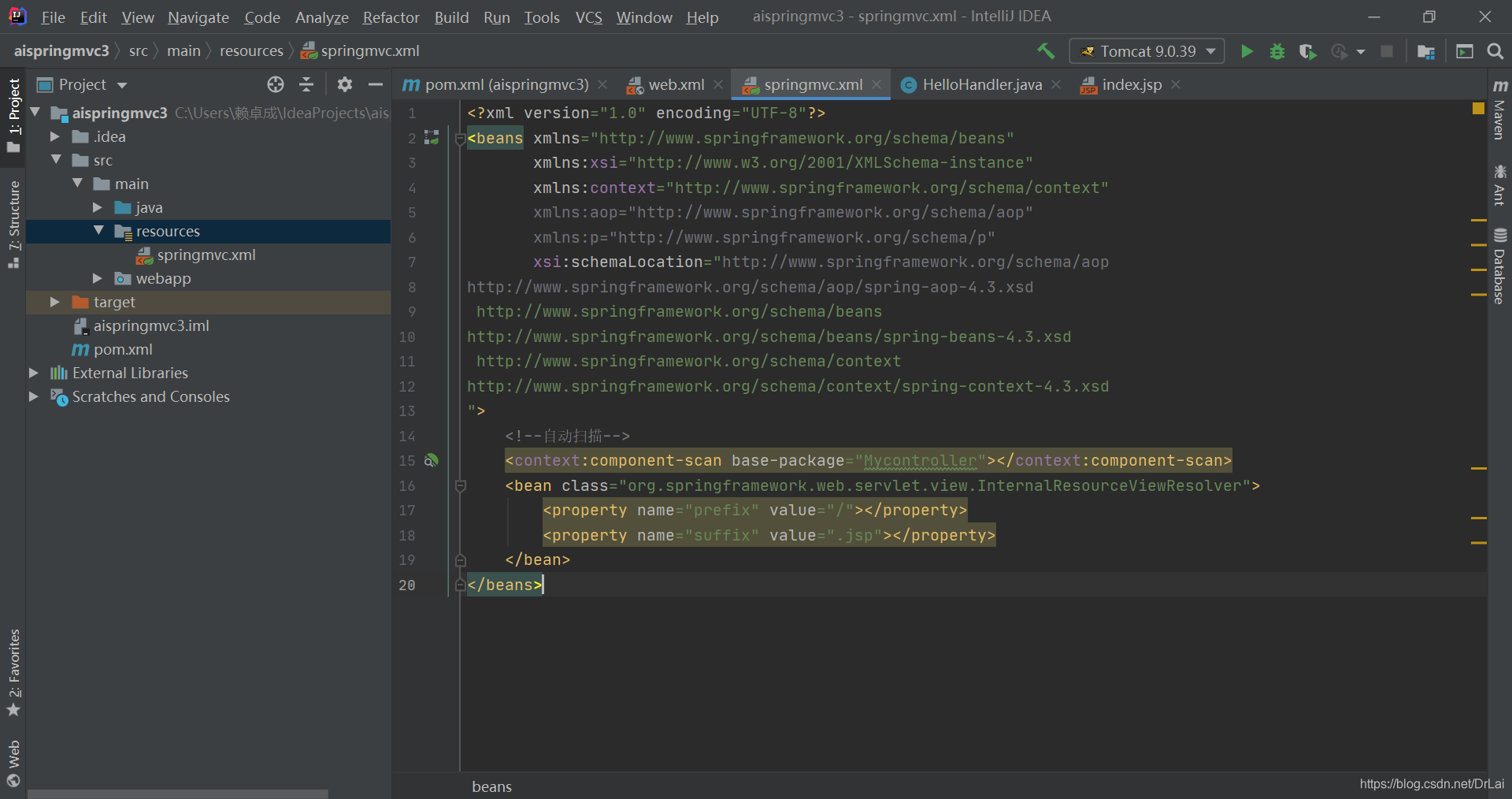The width and height of the screenshot is (1512, 799).
Task: Click the yellow inspection indicator square
Action: pos(1478,108)
